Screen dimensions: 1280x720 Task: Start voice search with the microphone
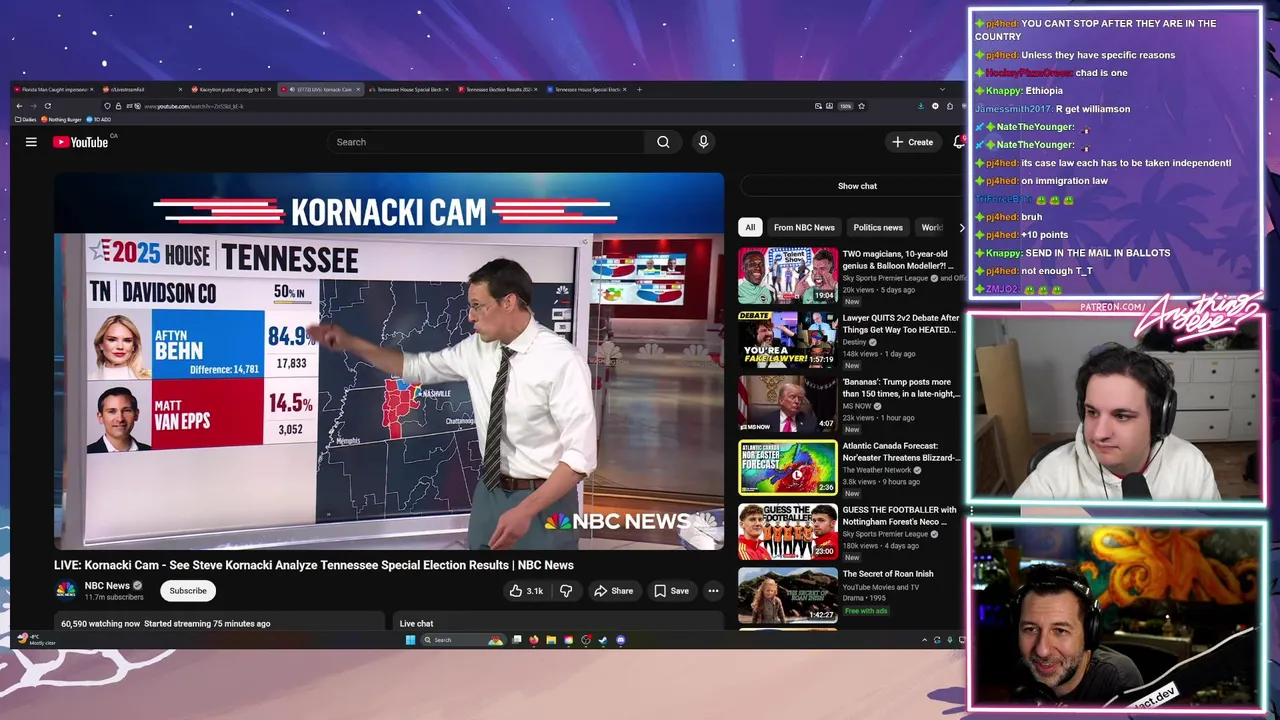pos(703,142)
